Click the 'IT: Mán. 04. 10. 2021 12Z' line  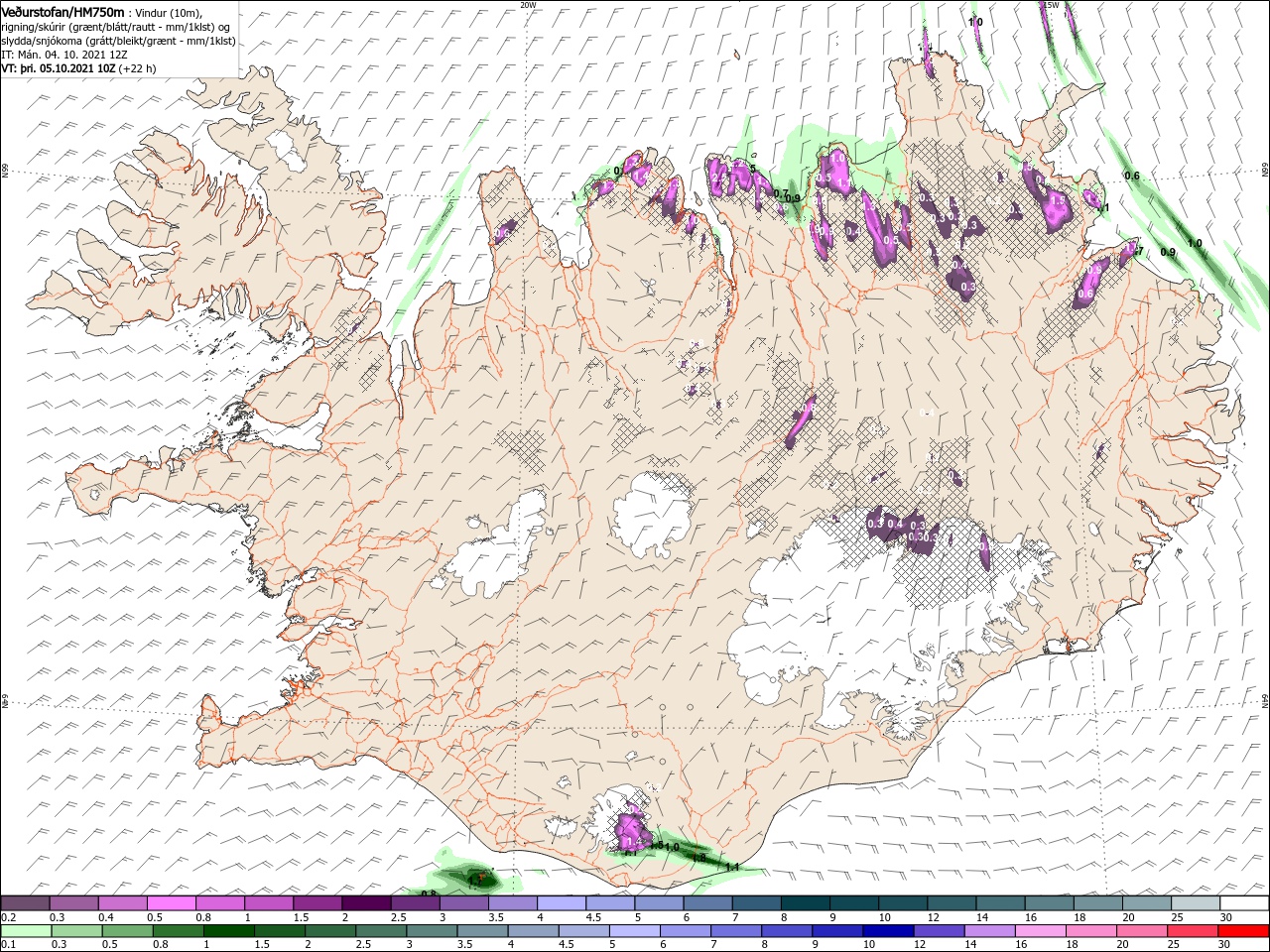point(64,55)
